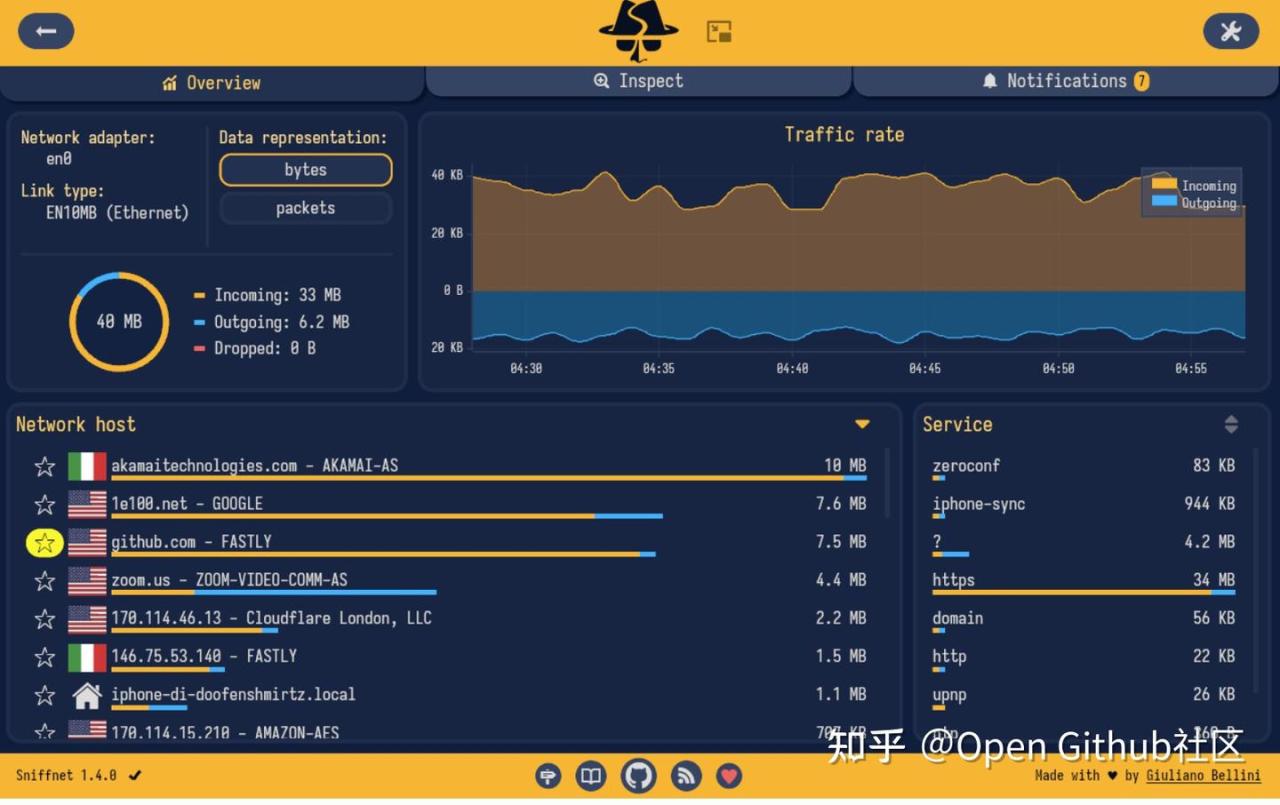
Task: Expand the Network host sort dropdown arrow
Action: (862, 425)
